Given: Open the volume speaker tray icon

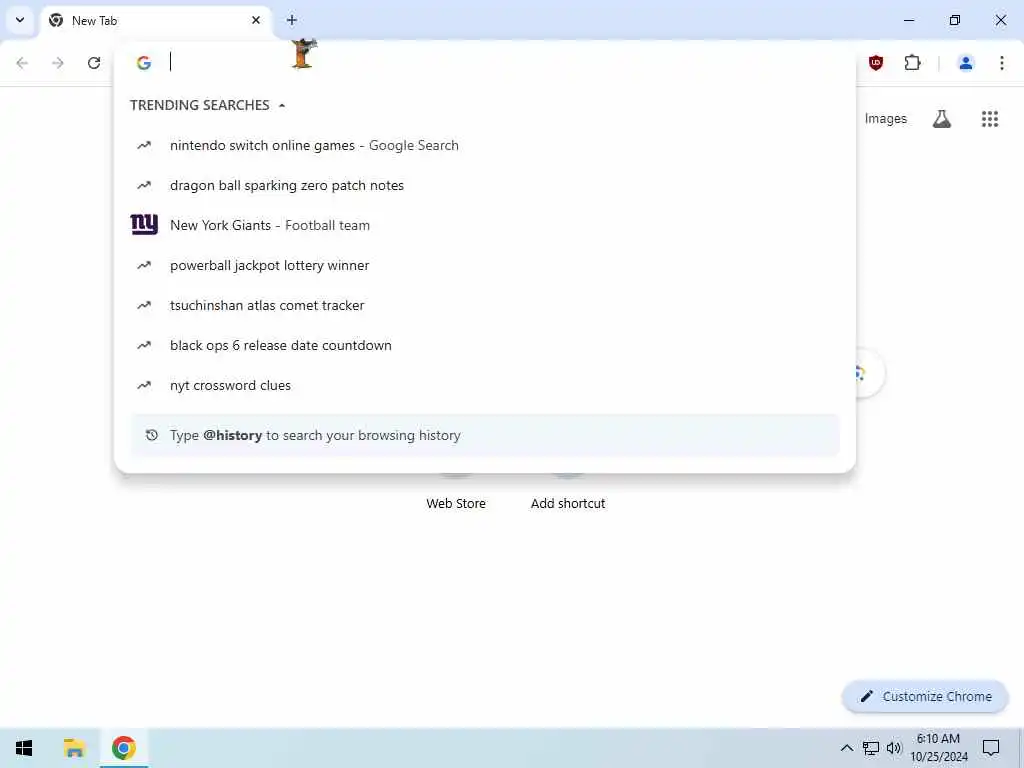Looking at the screenshot, I should (893, 748).
